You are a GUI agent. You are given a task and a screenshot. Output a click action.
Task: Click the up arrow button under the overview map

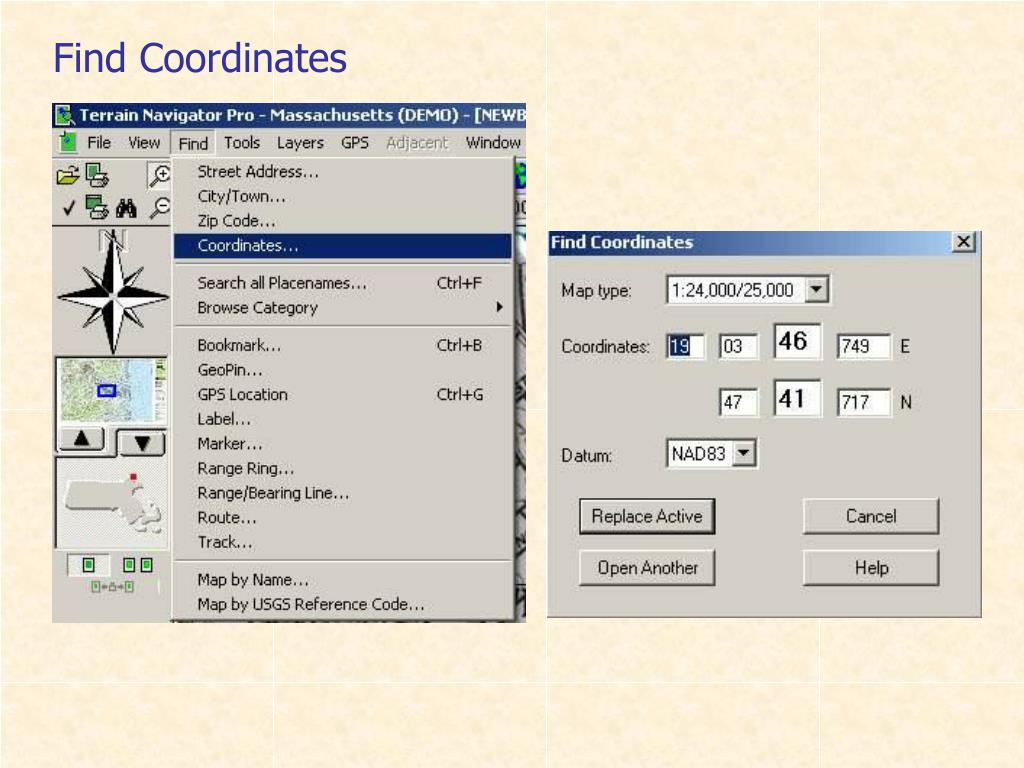pyautogui.click(x=81, y=440)
